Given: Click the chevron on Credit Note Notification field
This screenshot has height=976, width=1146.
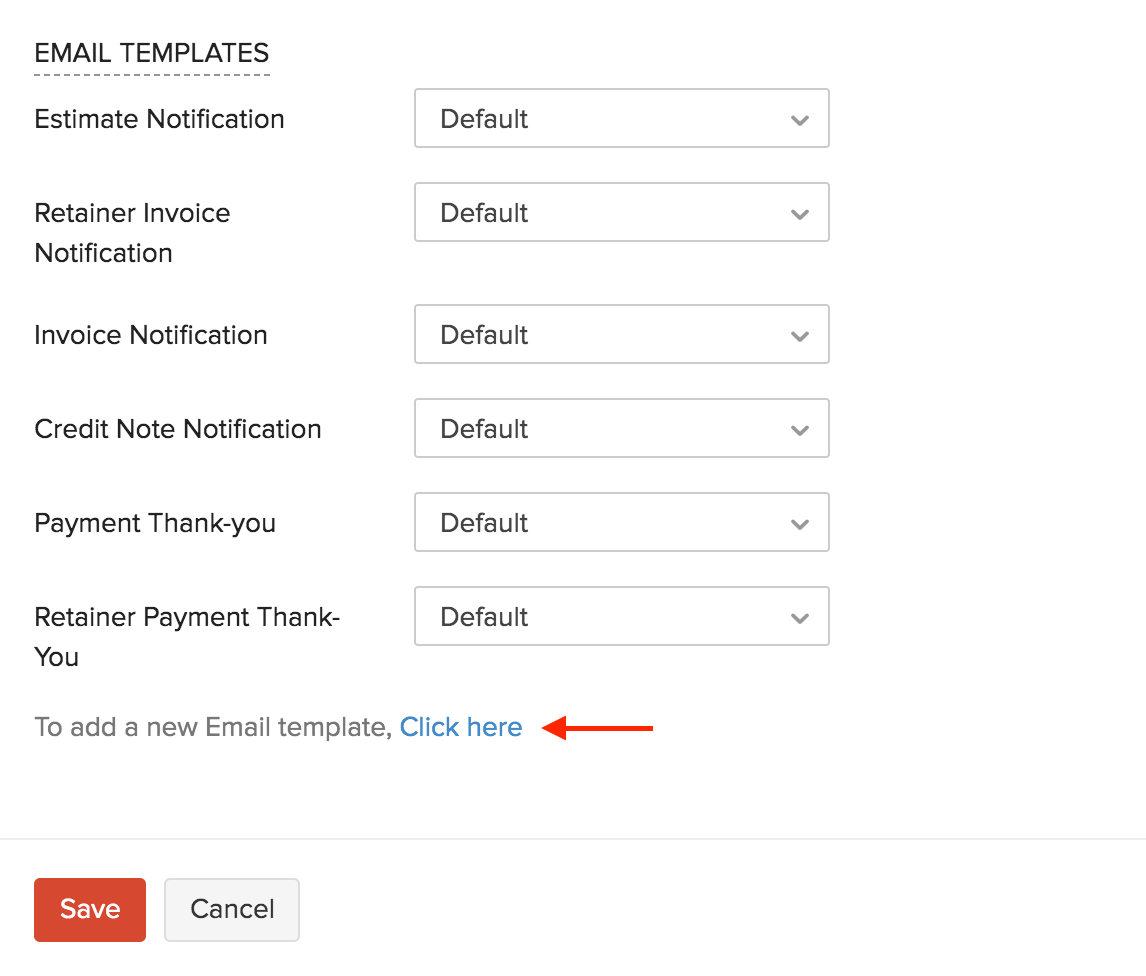Looking at the screenshot, I should tap(799, 428).
